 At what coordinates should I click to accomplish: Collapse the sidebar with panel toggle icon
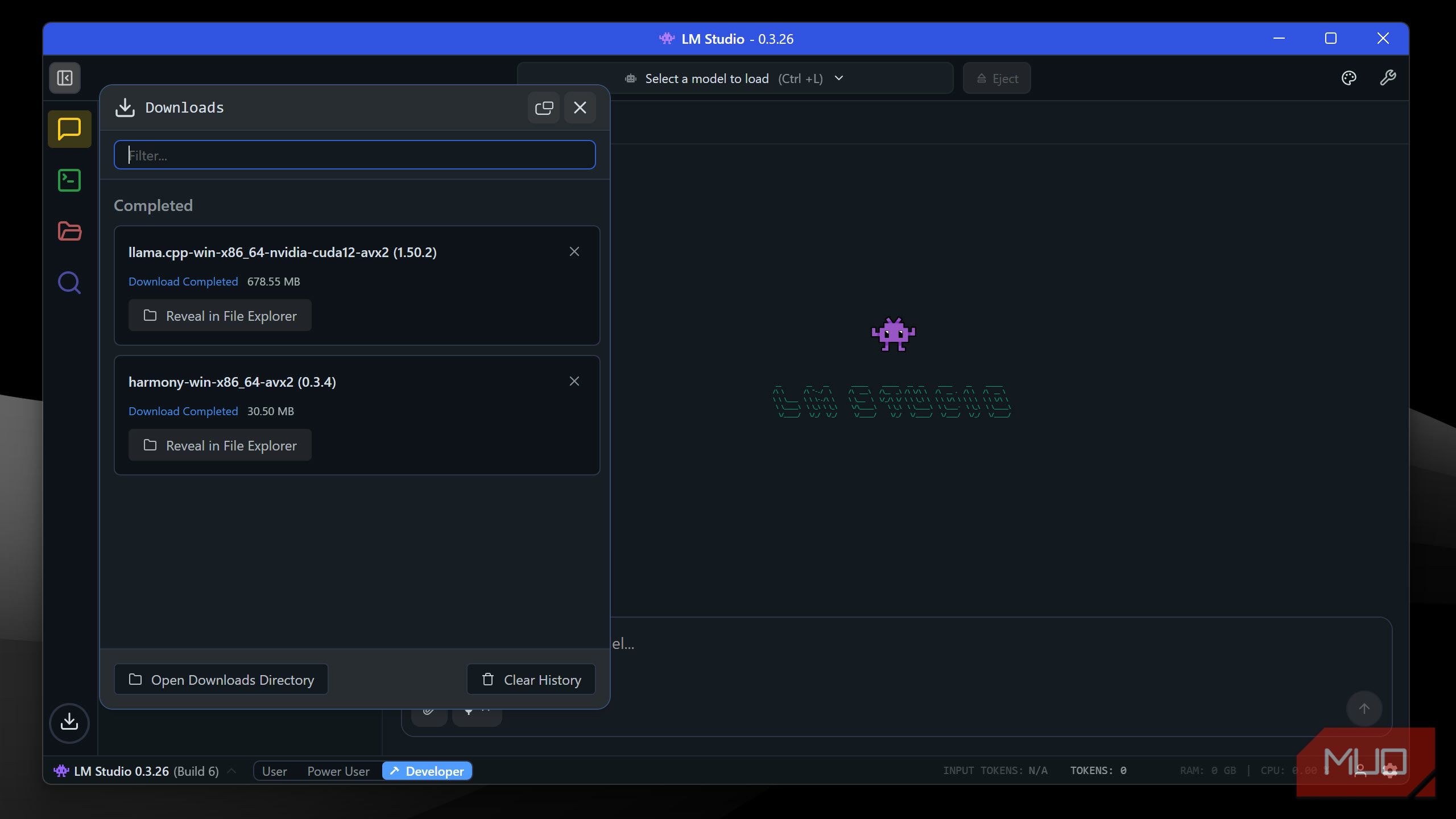65,78
